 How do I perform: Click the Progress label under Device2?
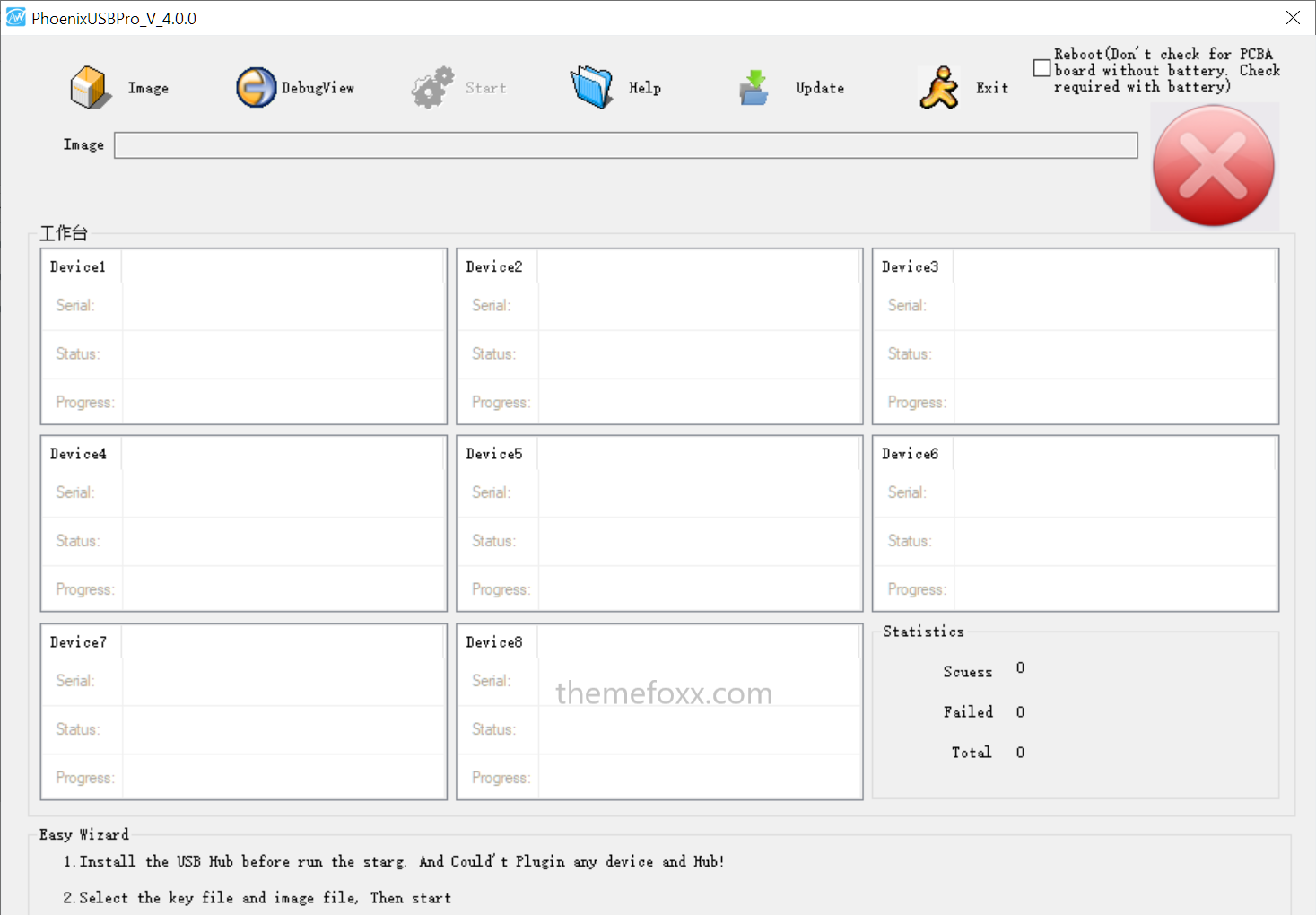pos(501,403)
